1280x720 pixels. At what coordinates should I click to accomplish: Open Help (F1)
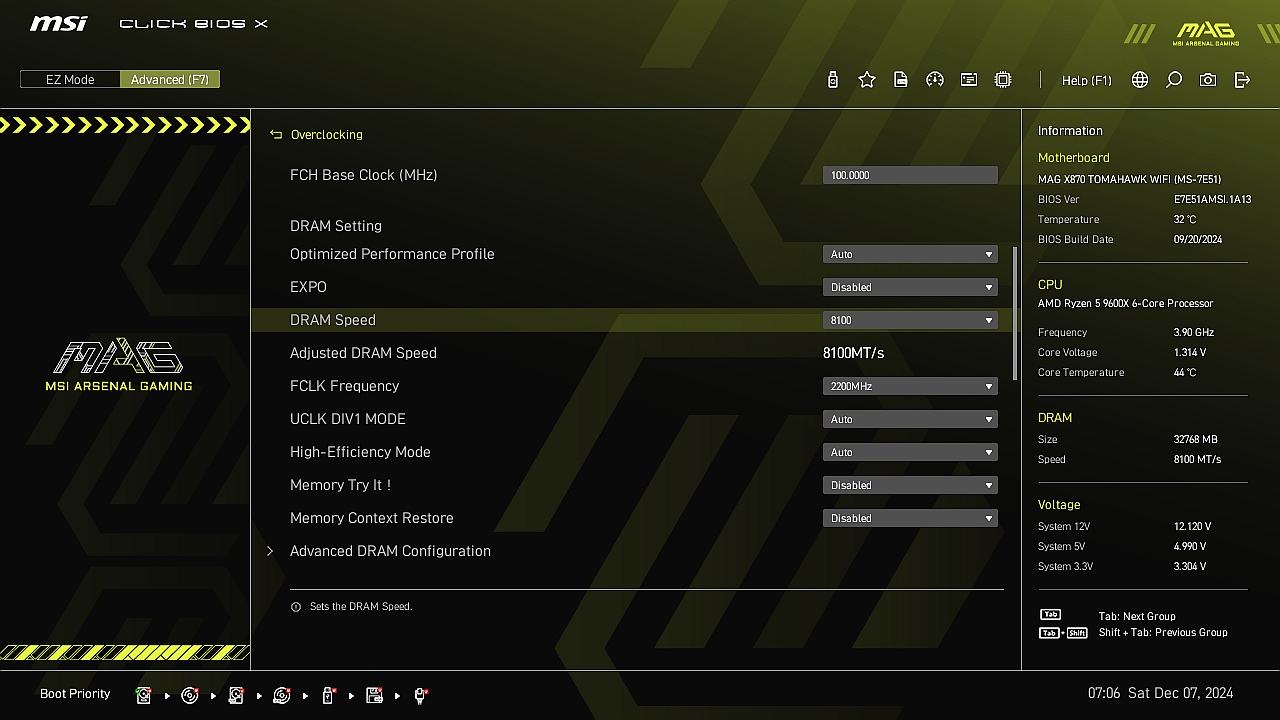click(x=1087, y=80)
